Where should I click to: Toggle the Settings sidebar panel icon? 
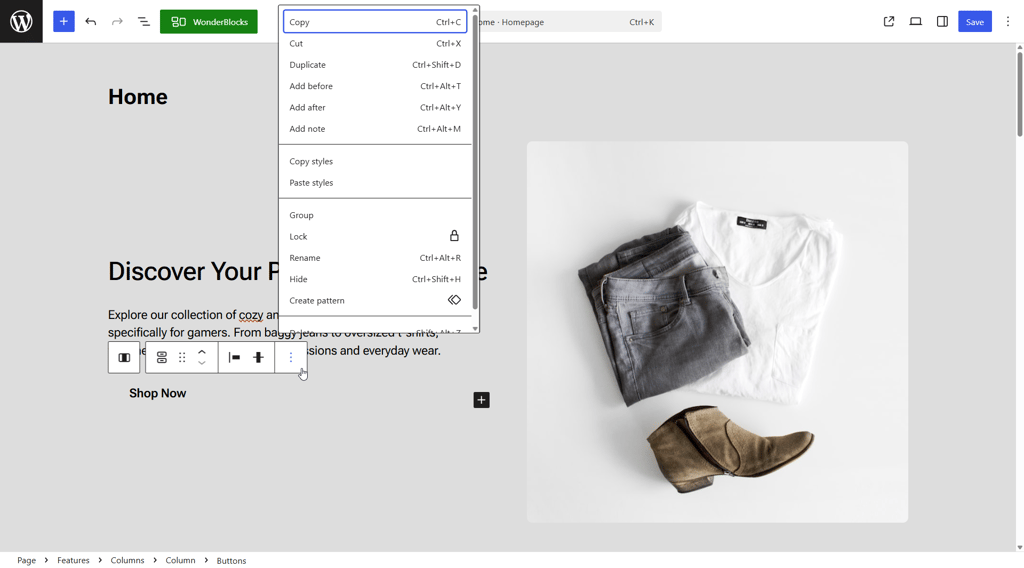942,22
